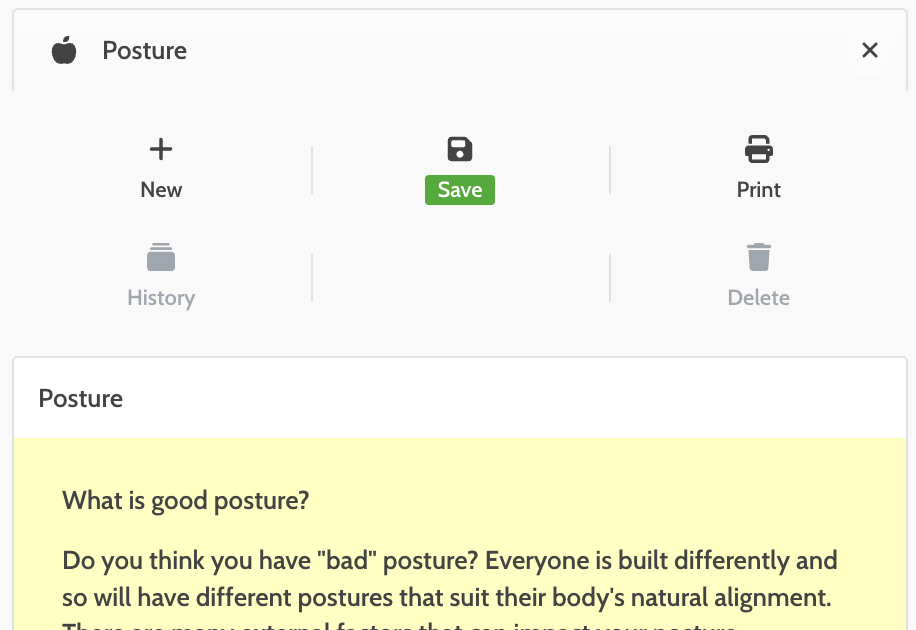This screenshot has height=630, width=916.
Task: Click the New label
Action: click(x=161, y=190)
